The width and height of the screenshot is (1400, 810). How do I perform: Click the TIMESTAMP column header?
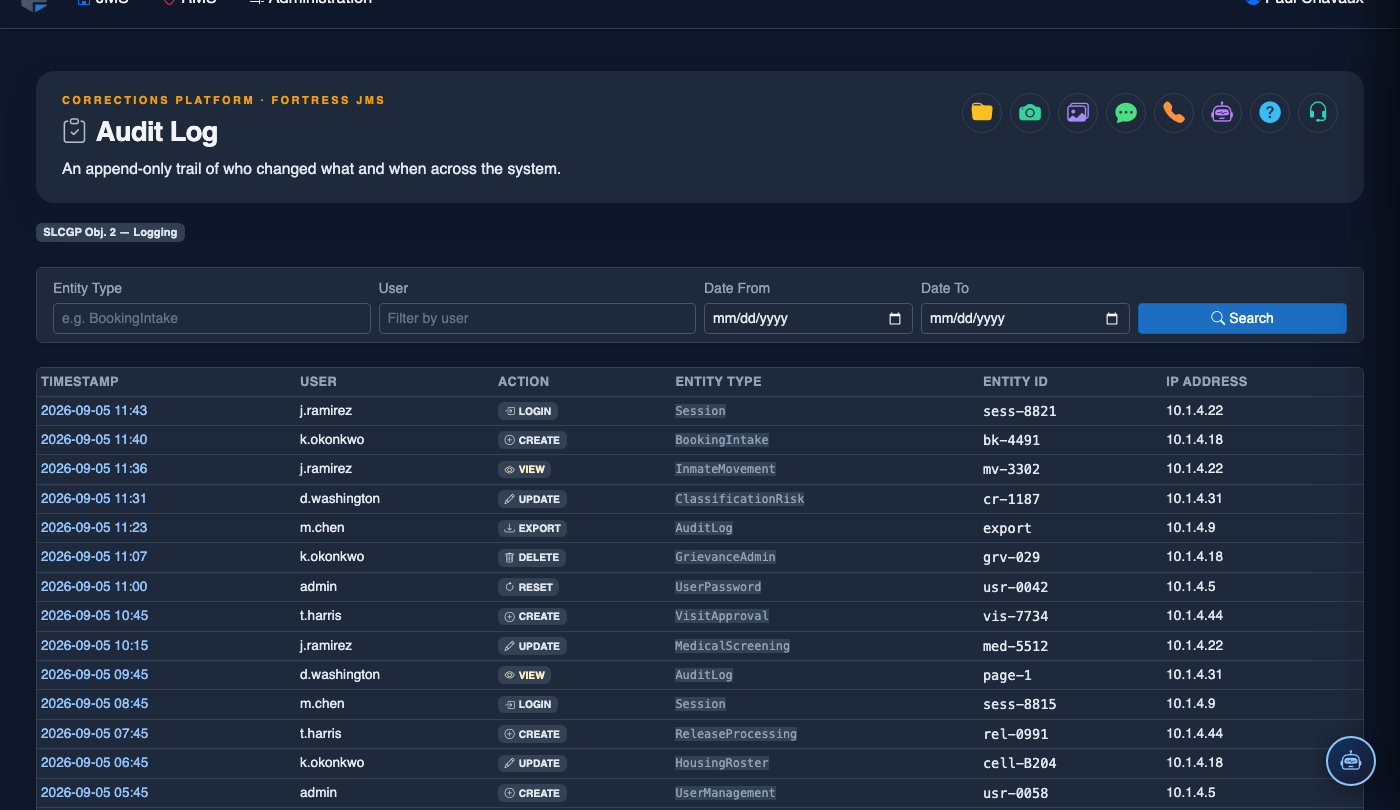[x=80, y=381]
